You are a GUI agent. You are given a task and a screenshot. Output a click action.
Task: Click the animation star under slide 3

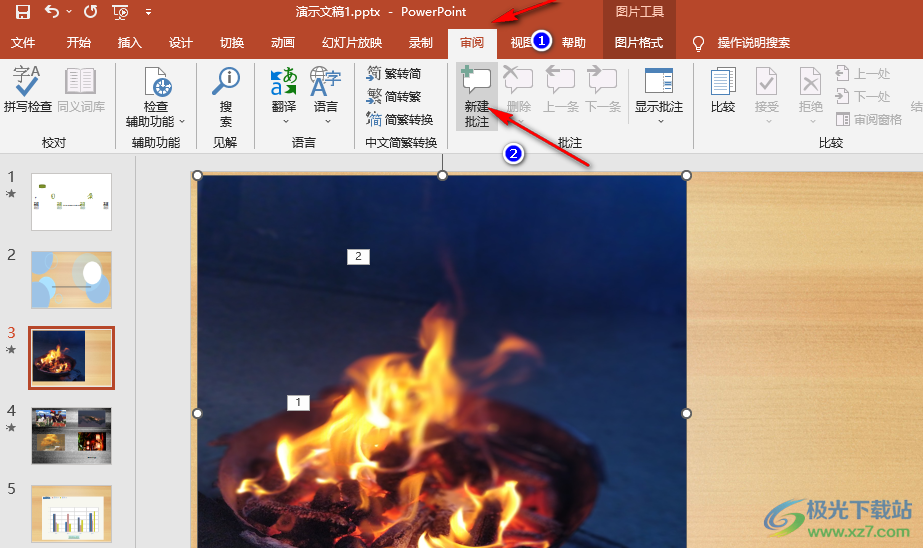[x=11, y=349]
